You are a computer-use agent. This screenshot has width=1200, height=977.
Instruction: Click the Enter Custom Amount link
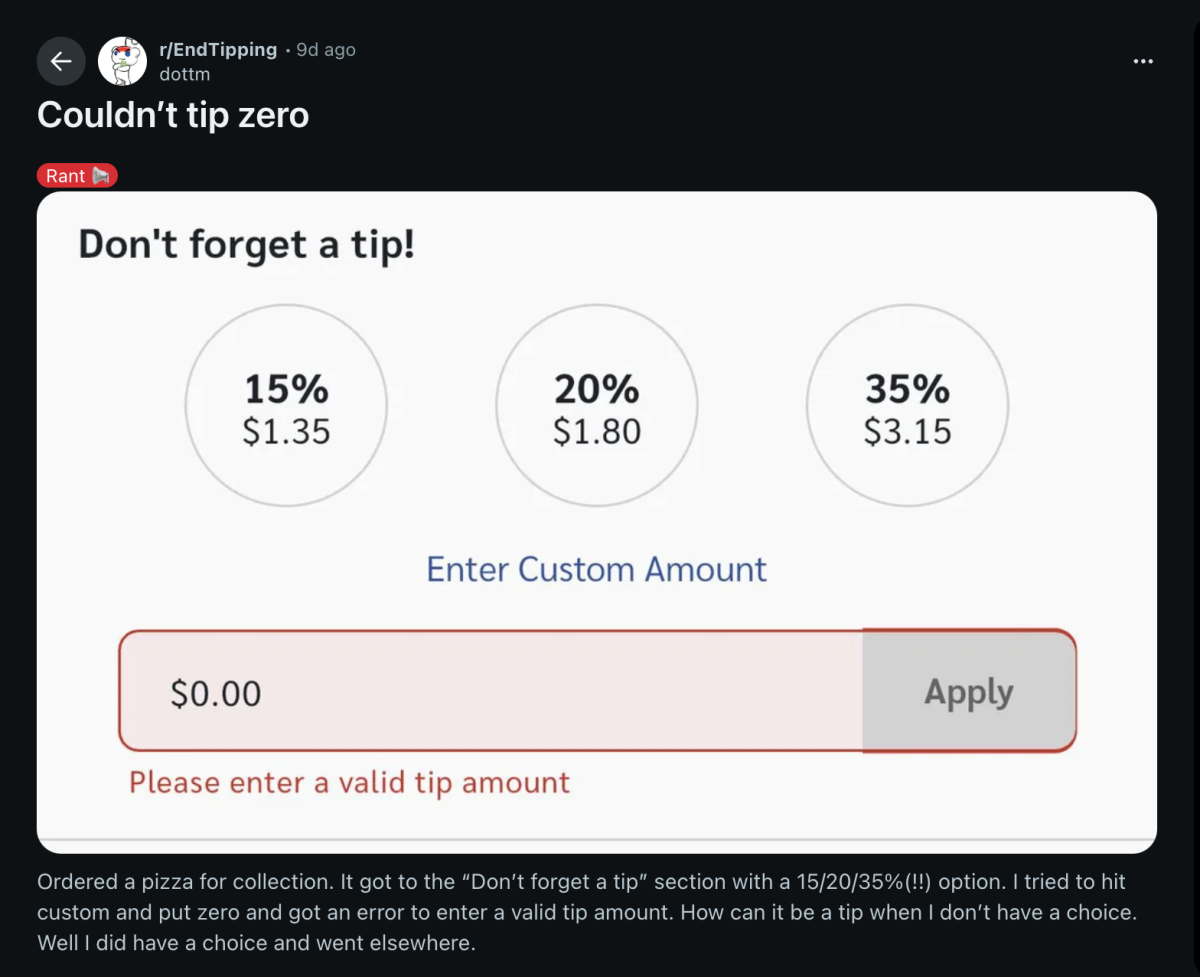pos(596,569)
